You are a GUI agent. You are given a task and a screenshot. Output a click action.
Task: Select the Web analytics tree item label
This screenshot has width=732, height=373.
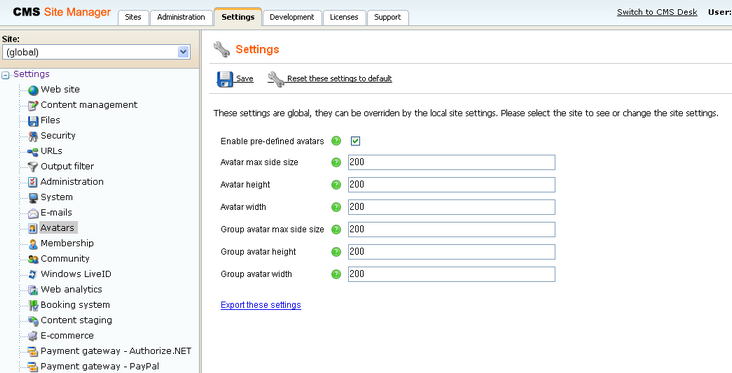pos(71,289)
